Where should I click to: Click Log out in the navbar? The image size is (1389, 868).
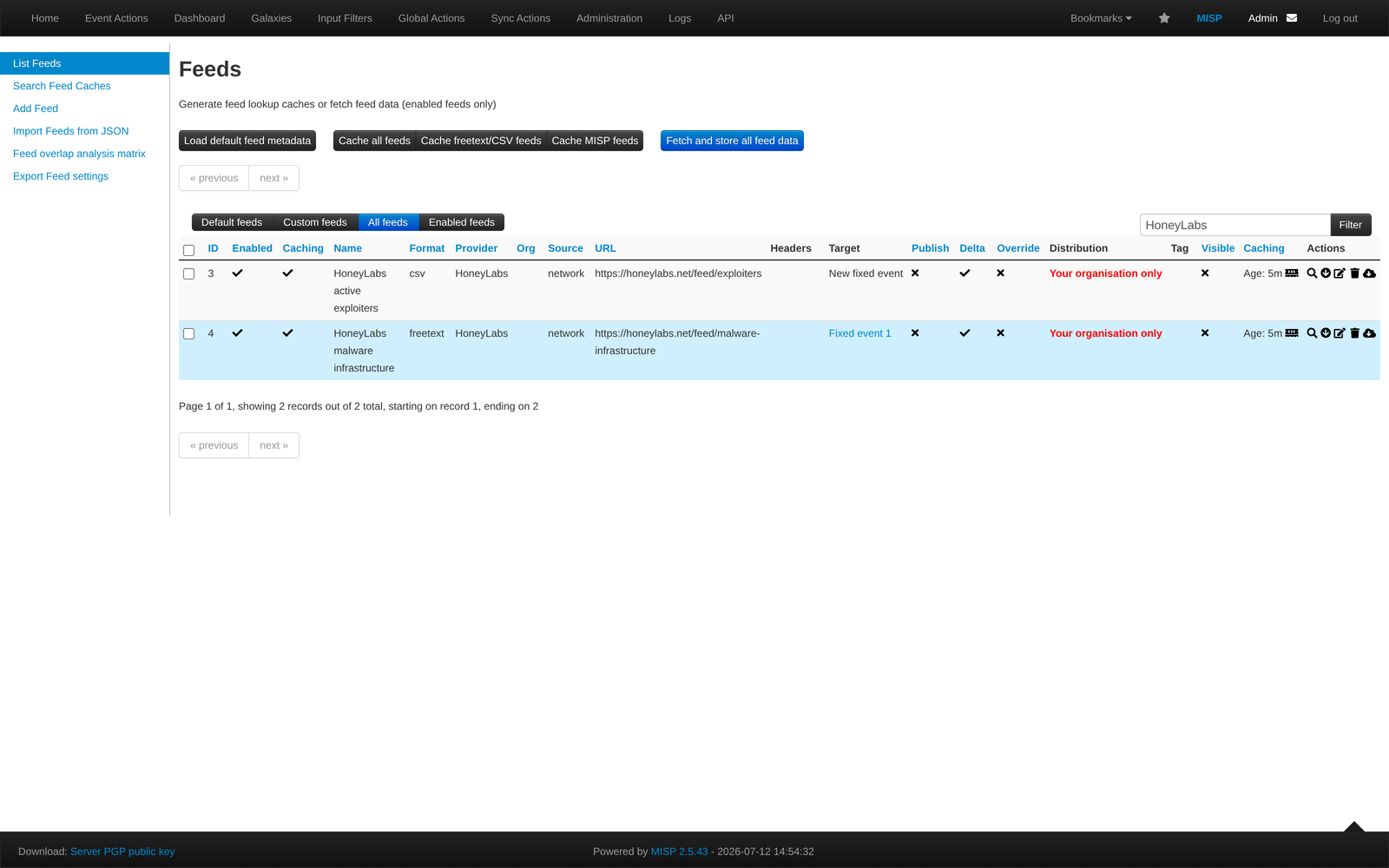[1340, 18]
